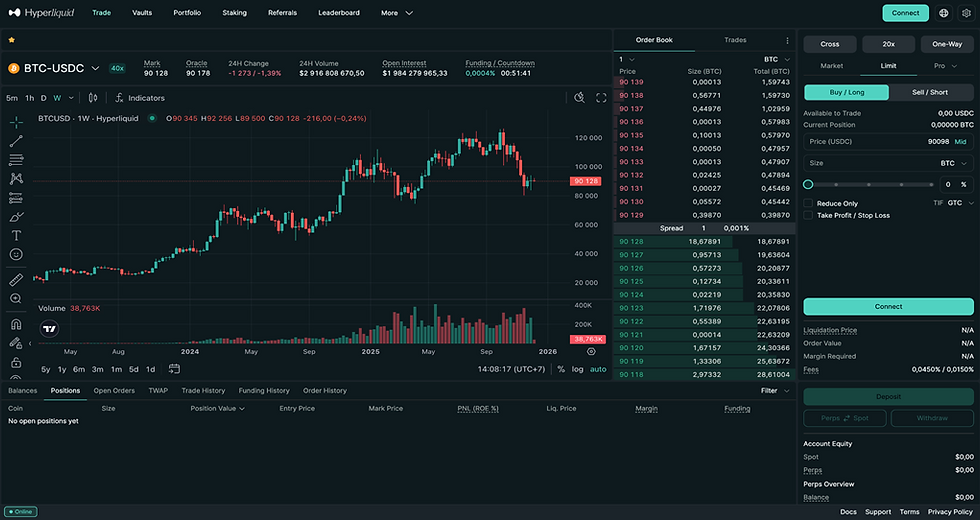
Task: Open the Fibonacci retracement tools
Action: pyautogui.click(x=16, y=160)
